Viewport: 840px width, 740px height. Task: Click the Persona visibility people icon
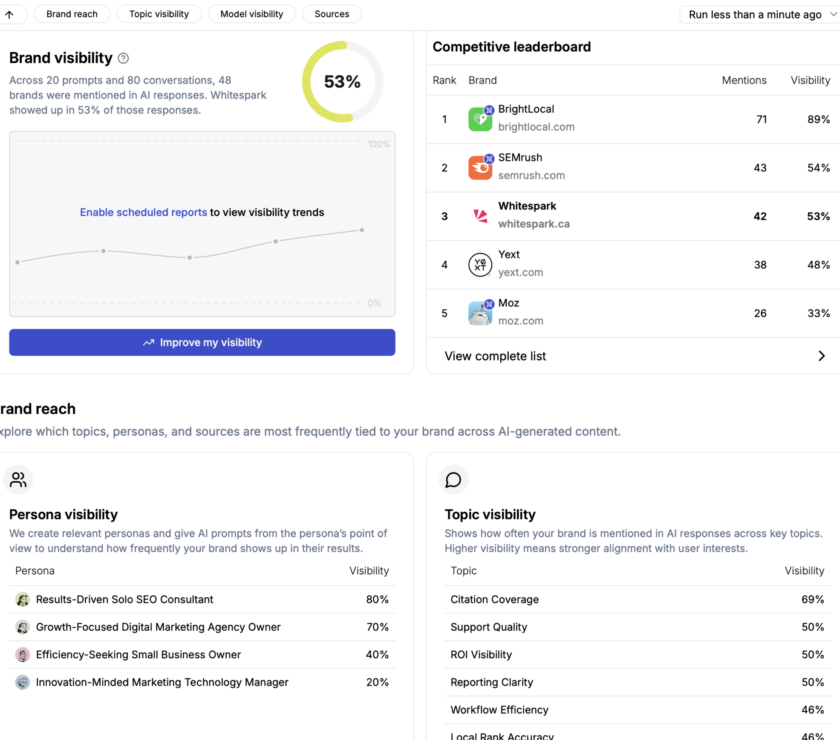pos(18,480)
